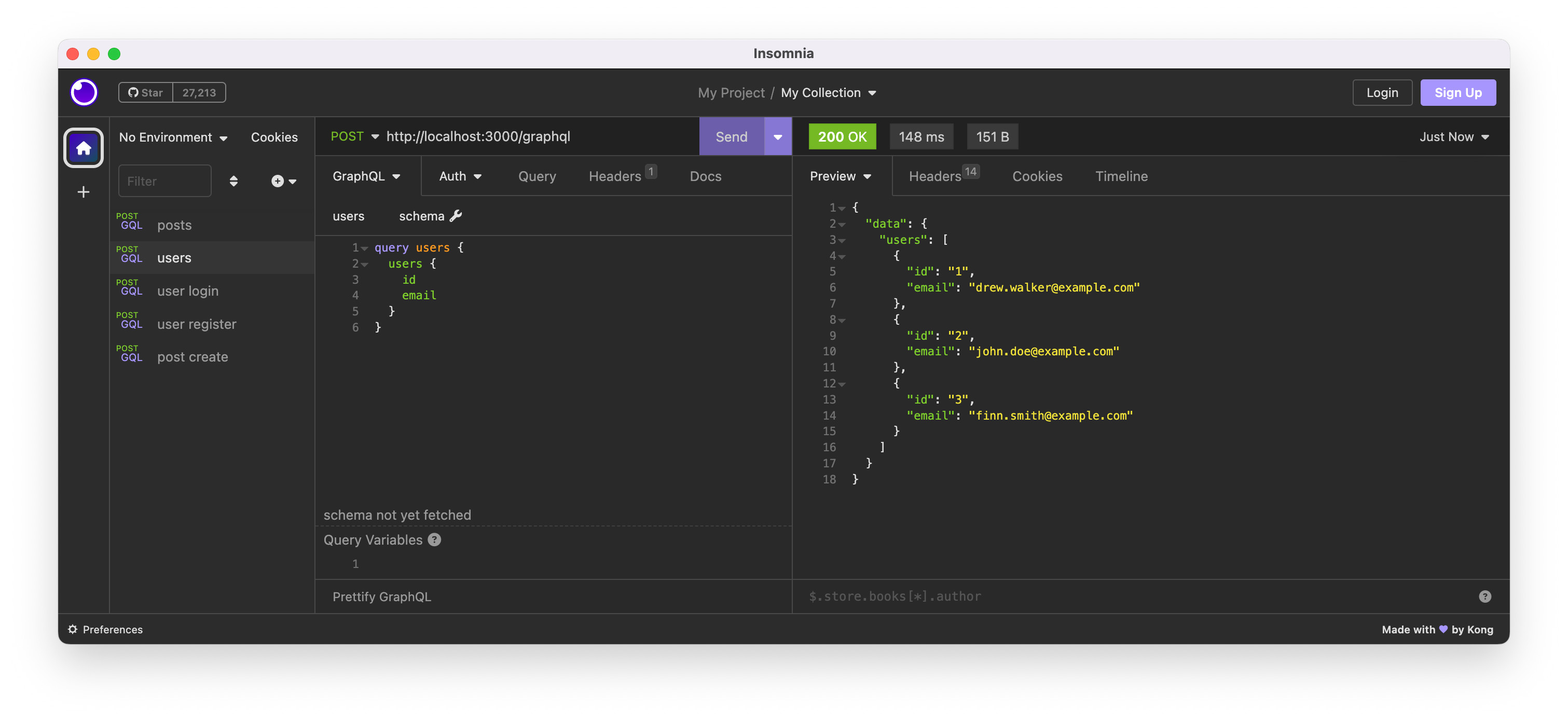The height and width of the screenshot is (721, 1568).
Task: Click Prettify GraphQL
Action: pos(381,597)
